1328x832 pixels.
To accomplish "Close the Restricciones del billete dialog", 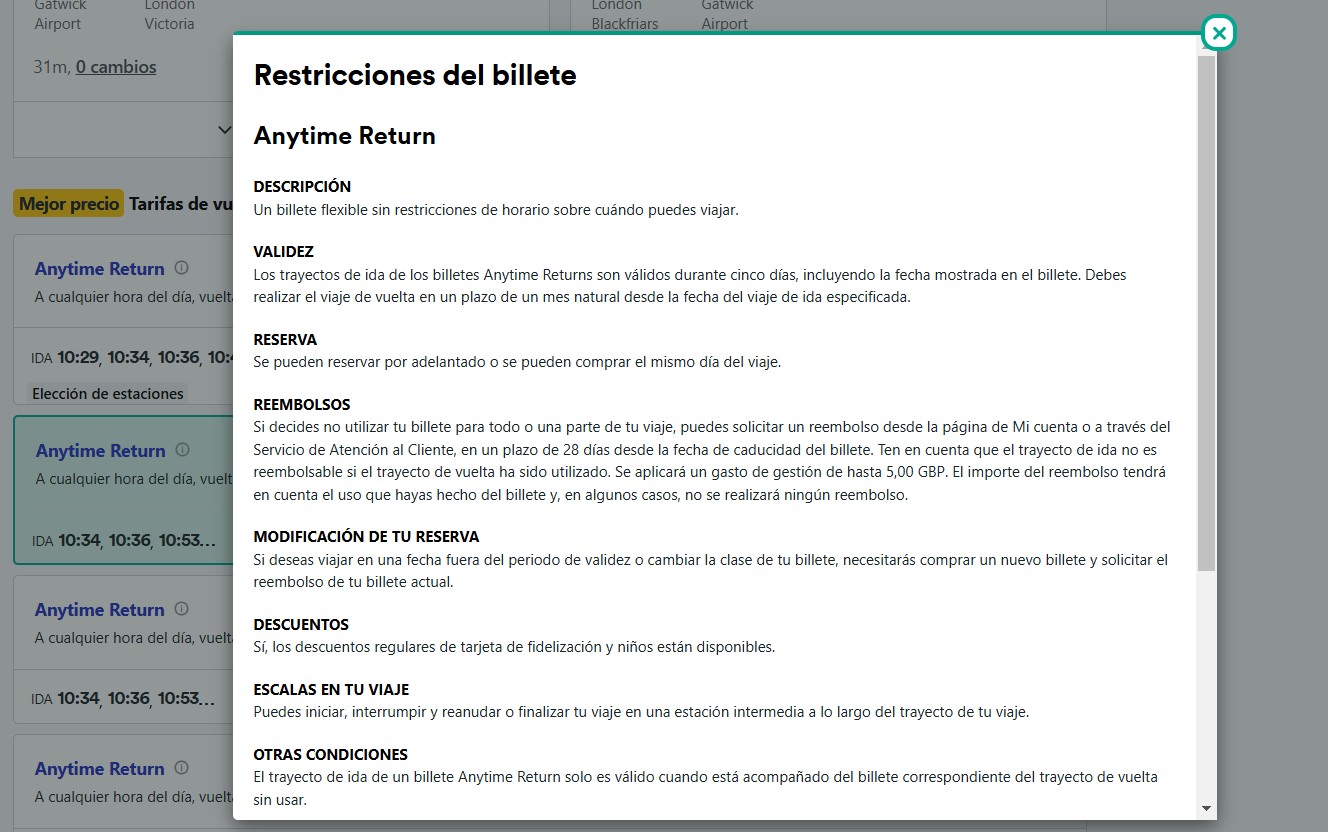I will [1218, 33].
